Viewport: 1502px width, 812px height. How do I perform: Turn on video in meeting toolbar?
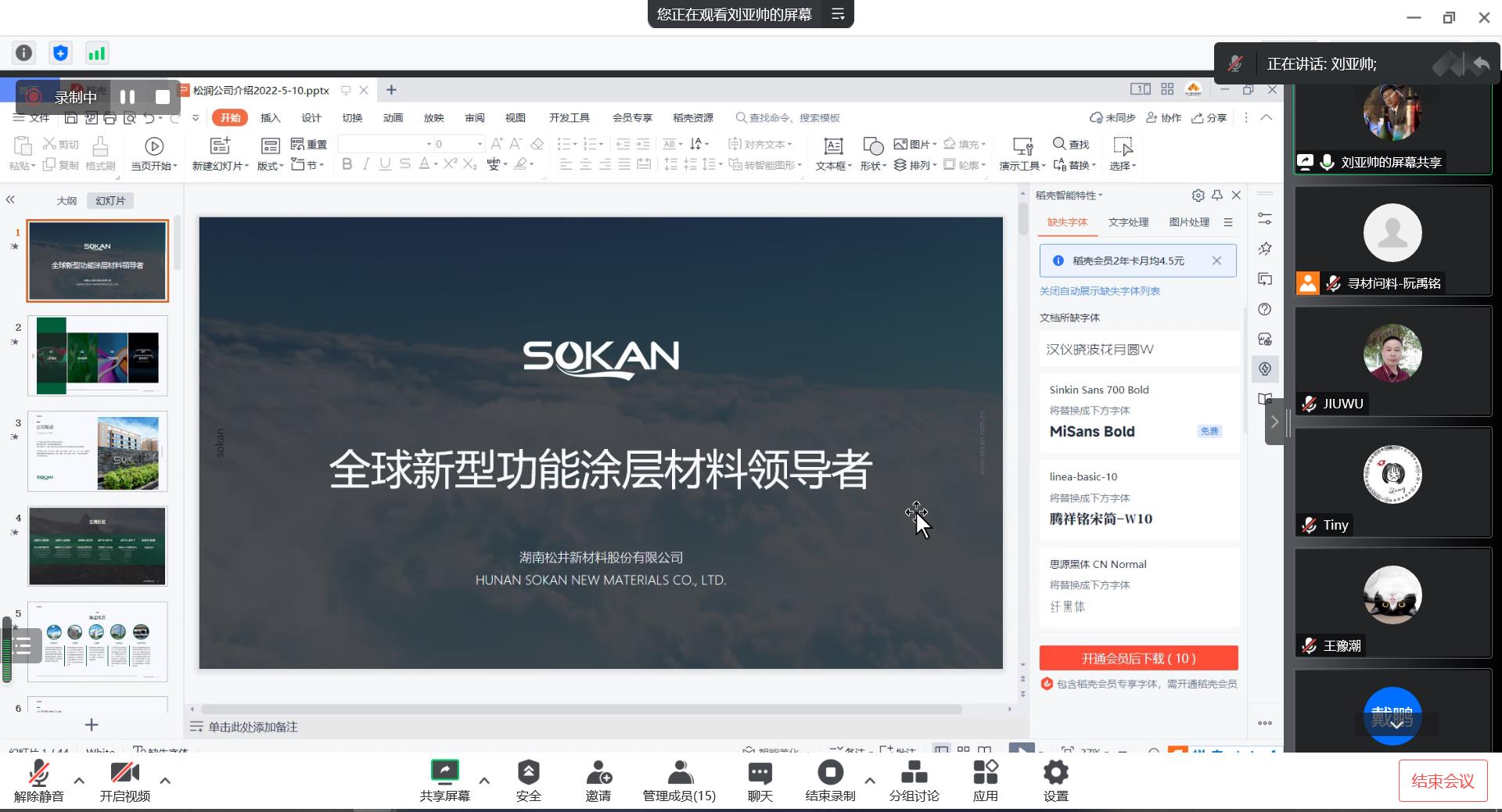point(124,781)
